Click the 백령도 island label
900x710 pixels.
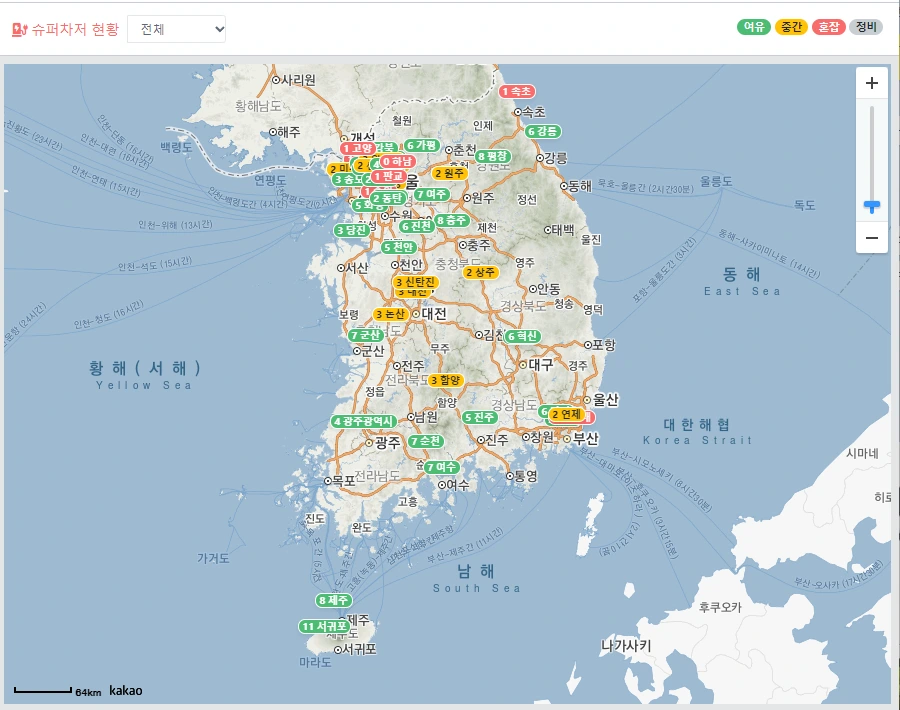coord(176,147)
